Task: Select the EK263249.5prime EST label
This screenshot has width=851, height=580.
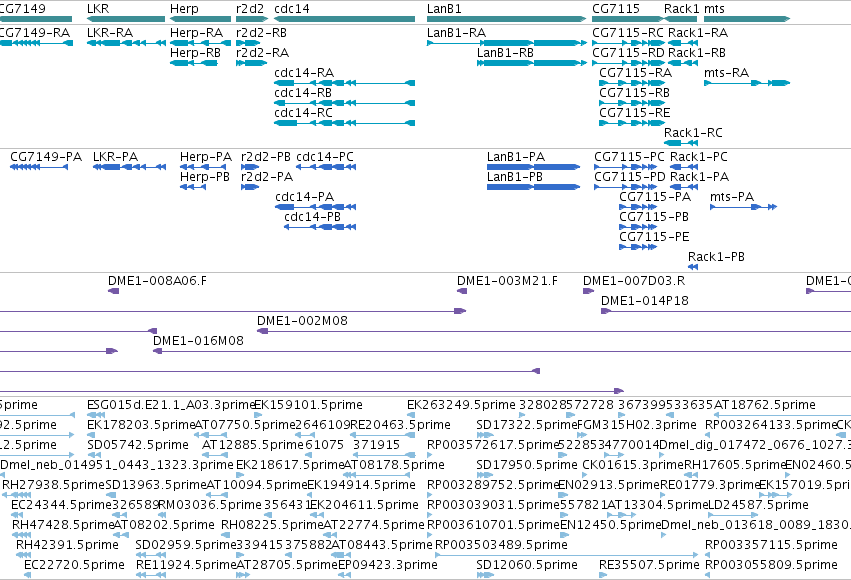Action: [461, 405]
